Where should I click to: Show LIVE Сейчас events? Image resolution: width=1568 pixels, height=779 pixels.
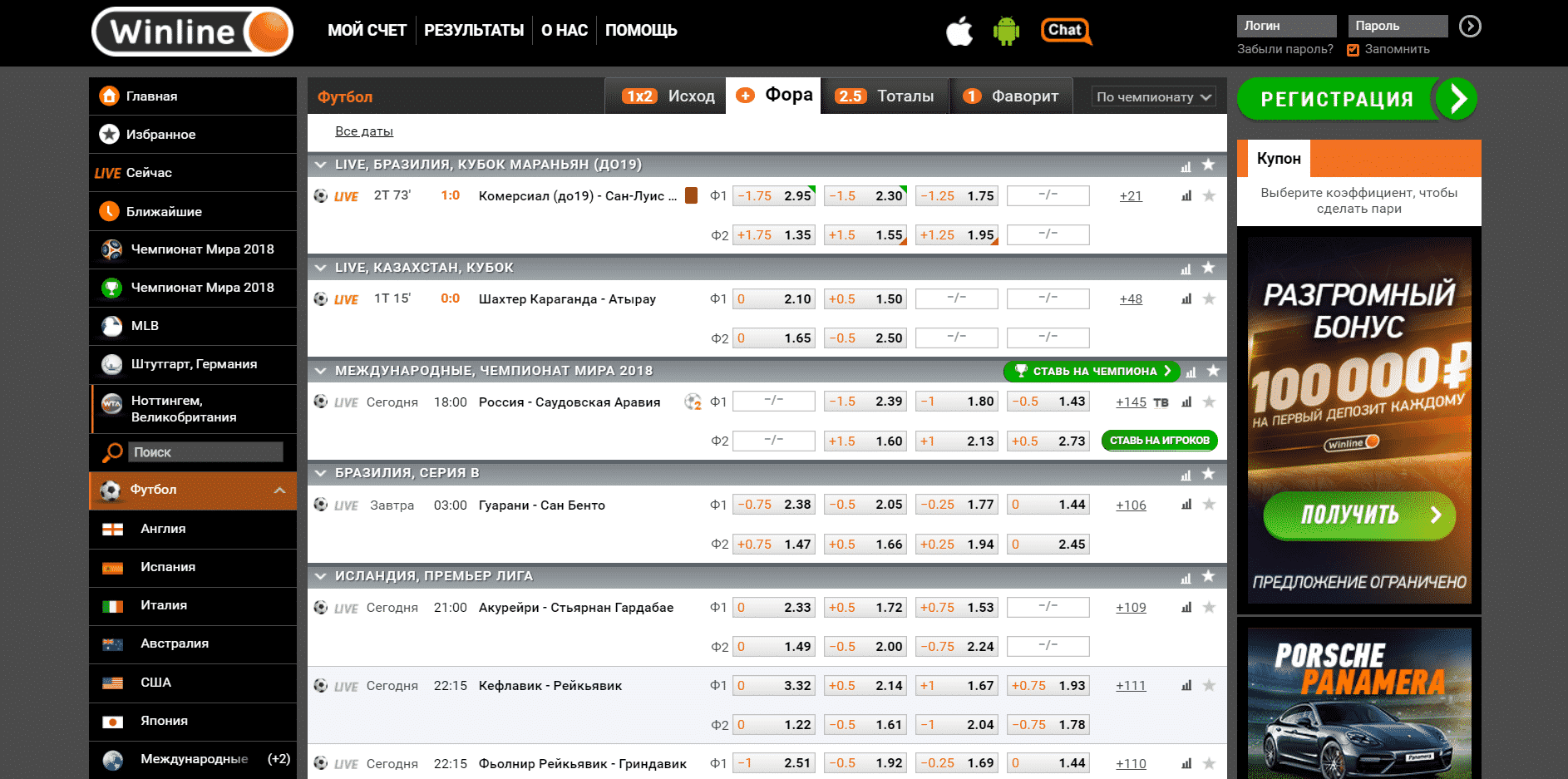(193, 173)
